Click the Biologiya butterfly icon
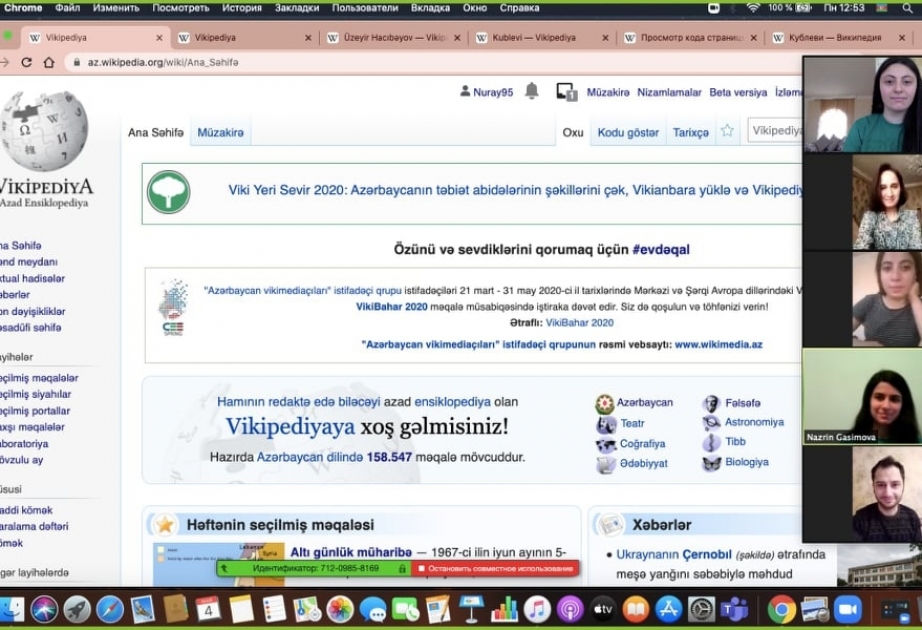The image size is (922, 630). click(x=711, y=464)
